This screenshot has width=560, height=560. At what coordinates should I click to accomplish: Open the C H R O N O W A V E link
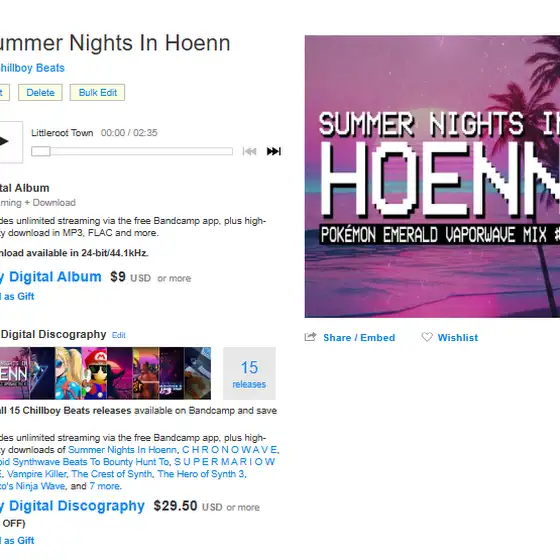tap(230, 450)
